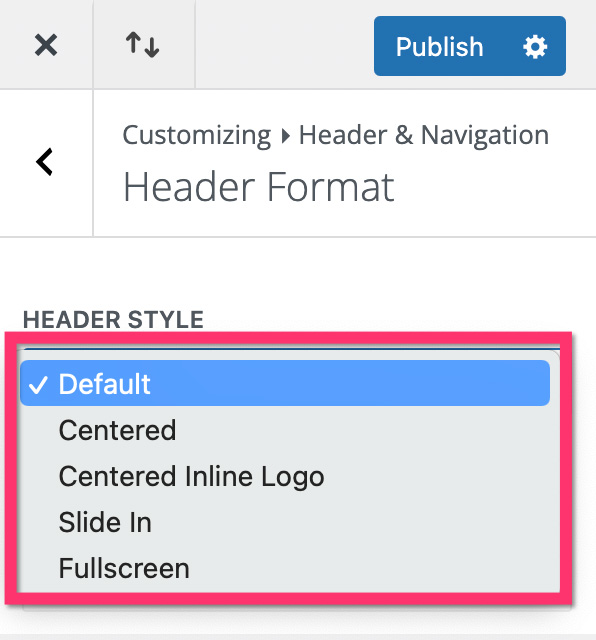Click the checkmark beside Default
Image resolution: width=596 pixels, height=640 pixels.
pyautogui.click(x=38, y=385)
